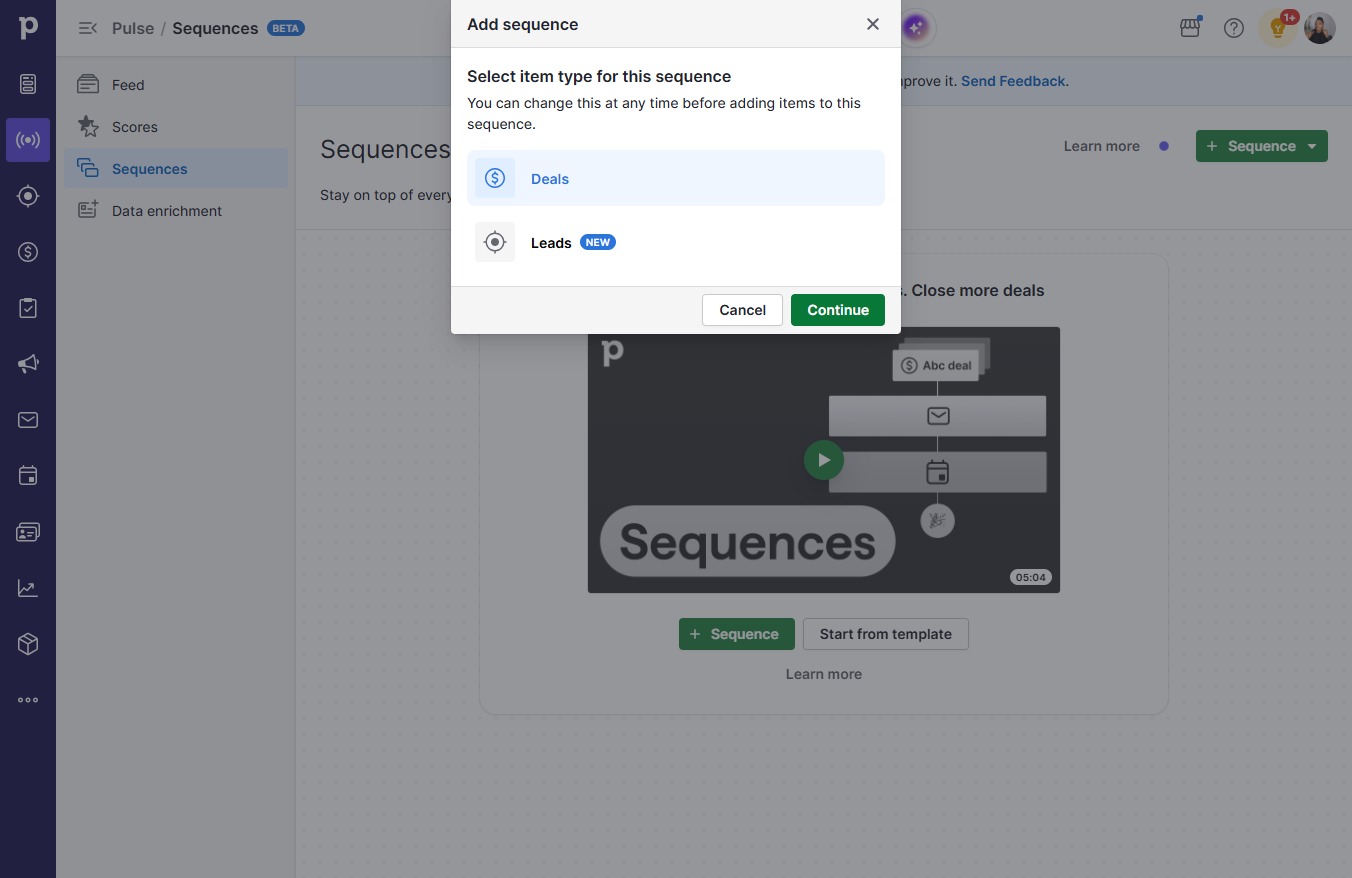Open the Help question mark icon

point(1234,28)
